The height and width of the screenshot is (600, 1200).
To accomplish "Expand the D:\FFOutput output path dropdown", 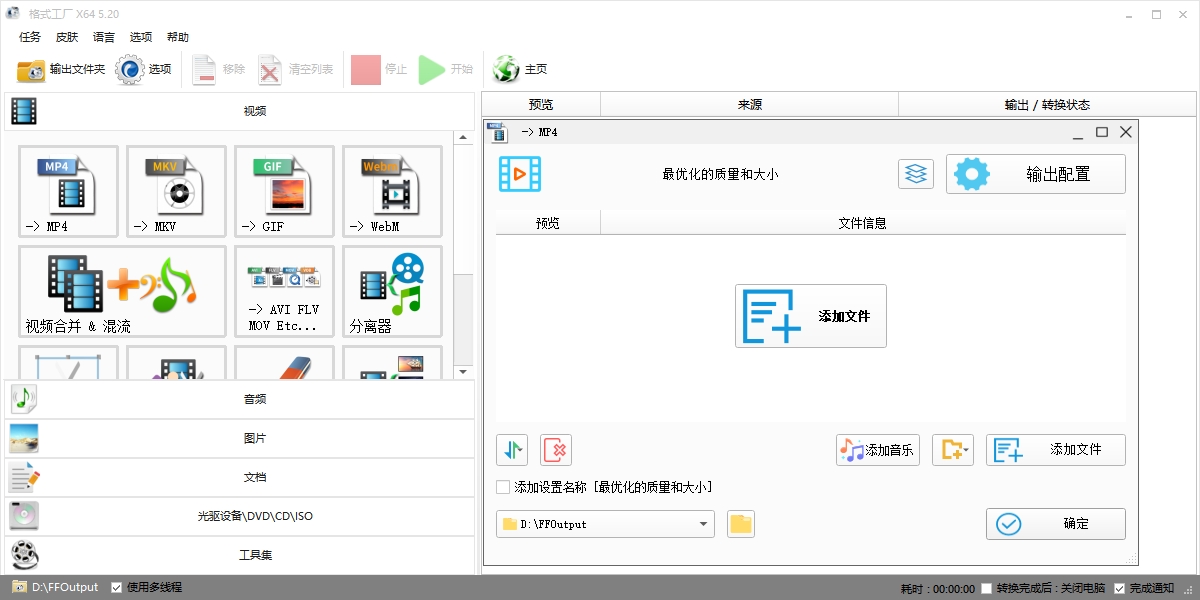I will tap(704, 524).
